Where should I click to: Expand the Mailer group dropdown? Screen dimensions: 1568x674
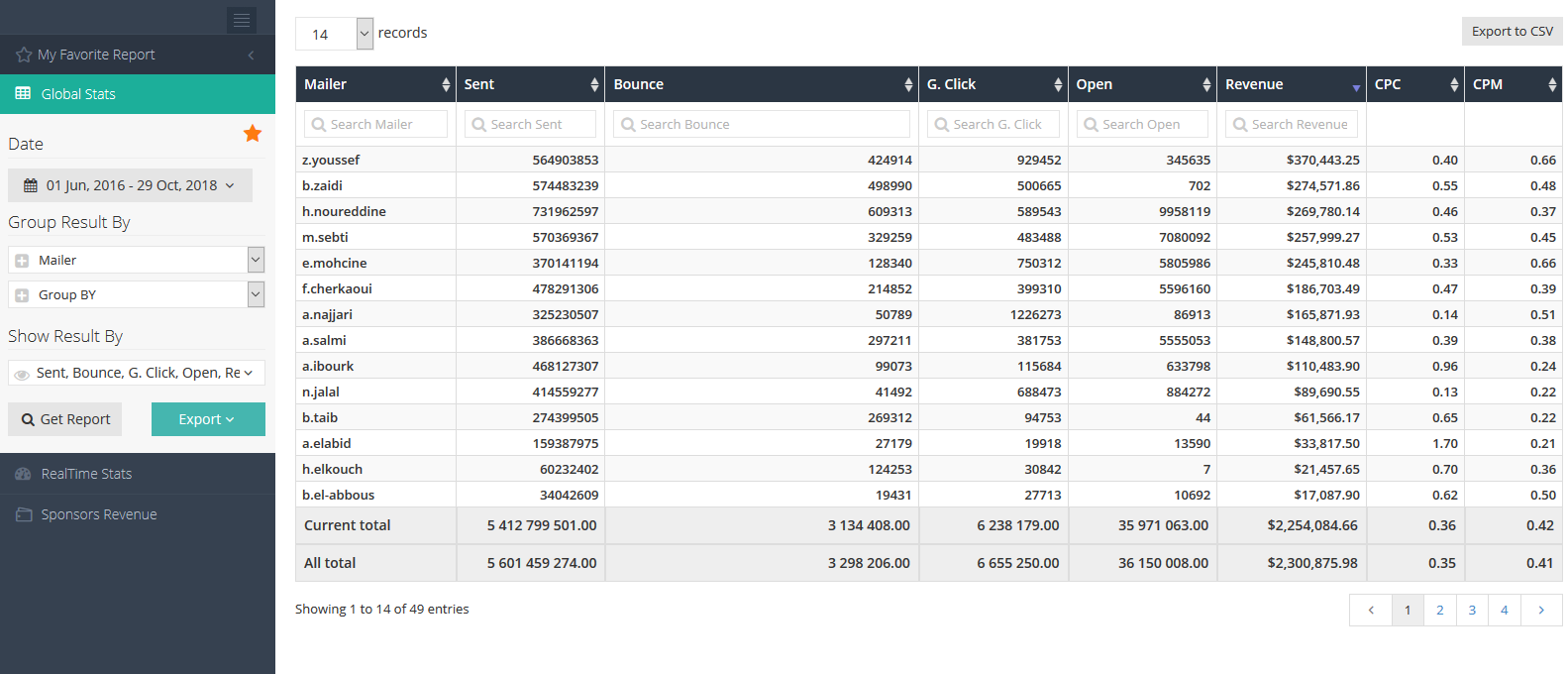(x=256, y=260)
